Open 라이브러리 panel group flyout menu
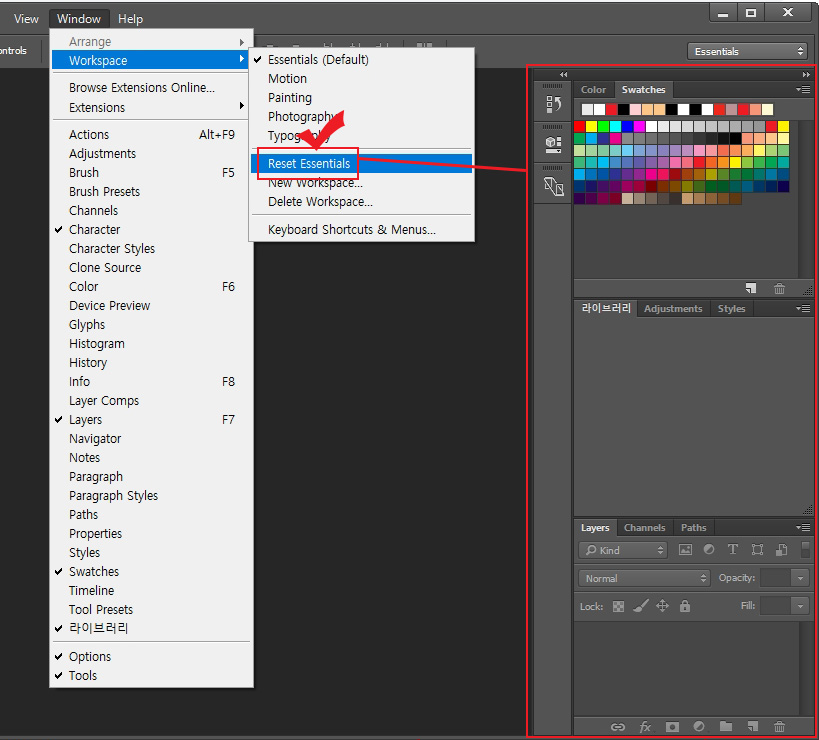Screen dimensions: 819x740 pos(803,309)
